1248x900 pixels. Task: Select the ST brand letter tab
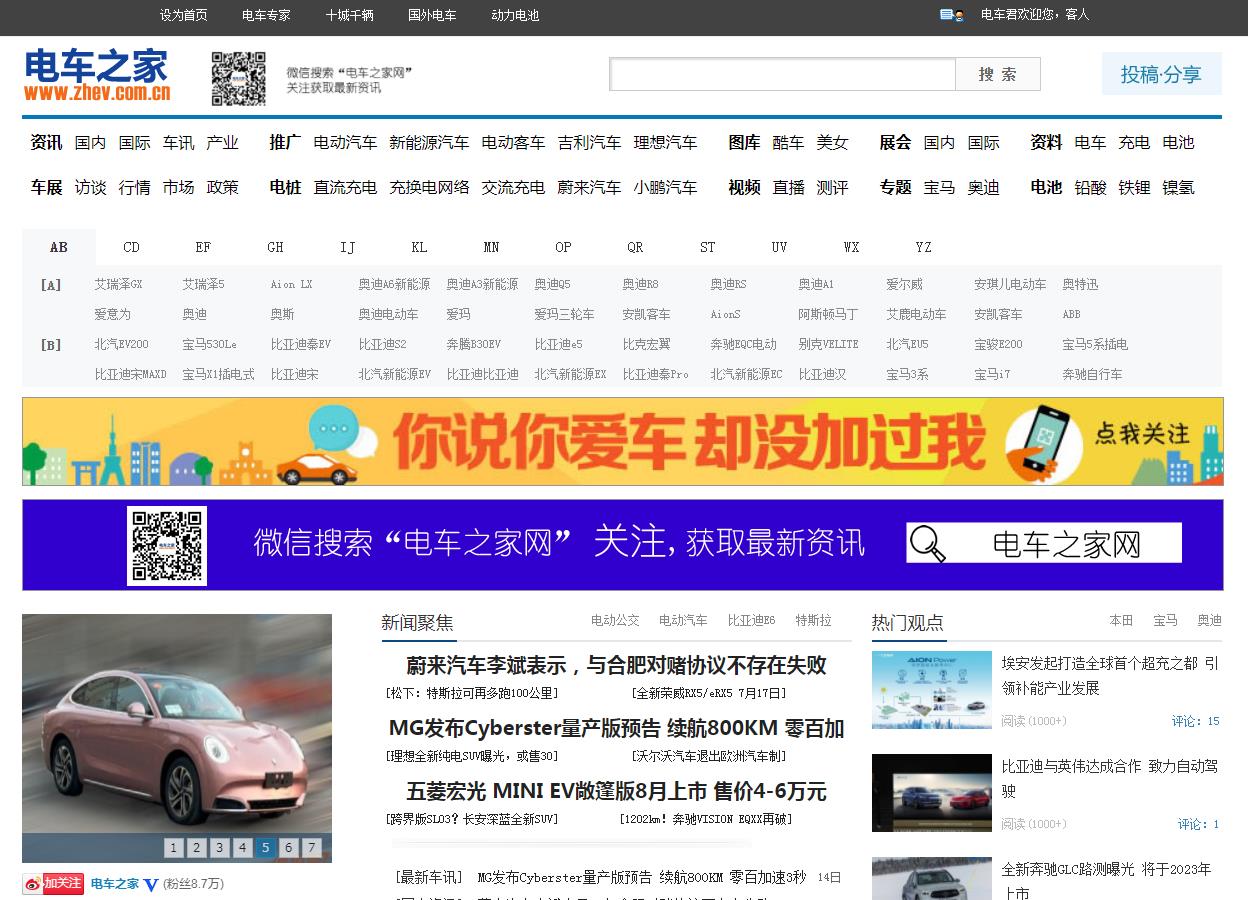pyautogui.click(x=707, y=247)
